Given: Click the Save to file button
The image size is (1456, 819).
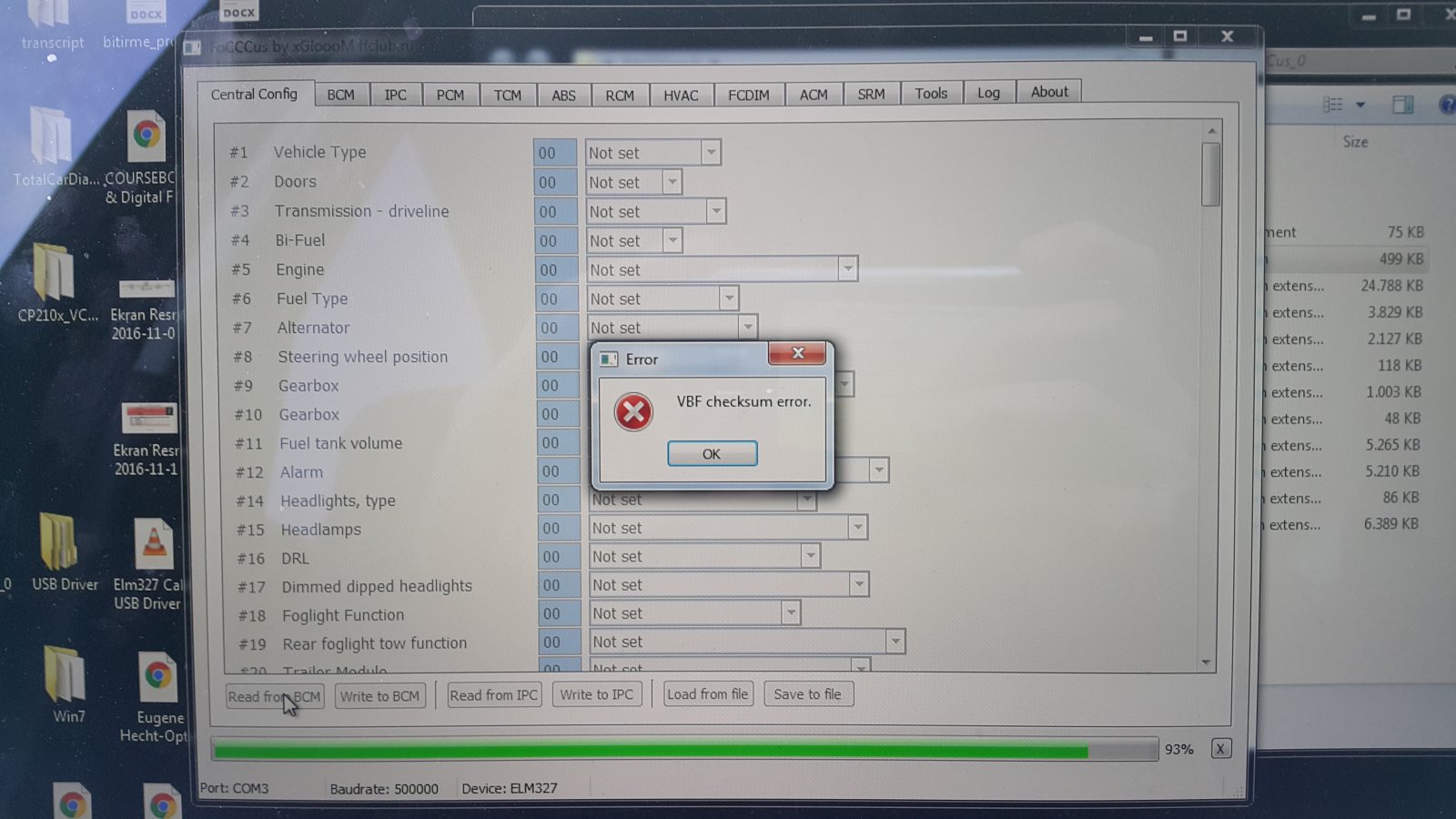Looking at the screenshot, I should pos(808,693).
